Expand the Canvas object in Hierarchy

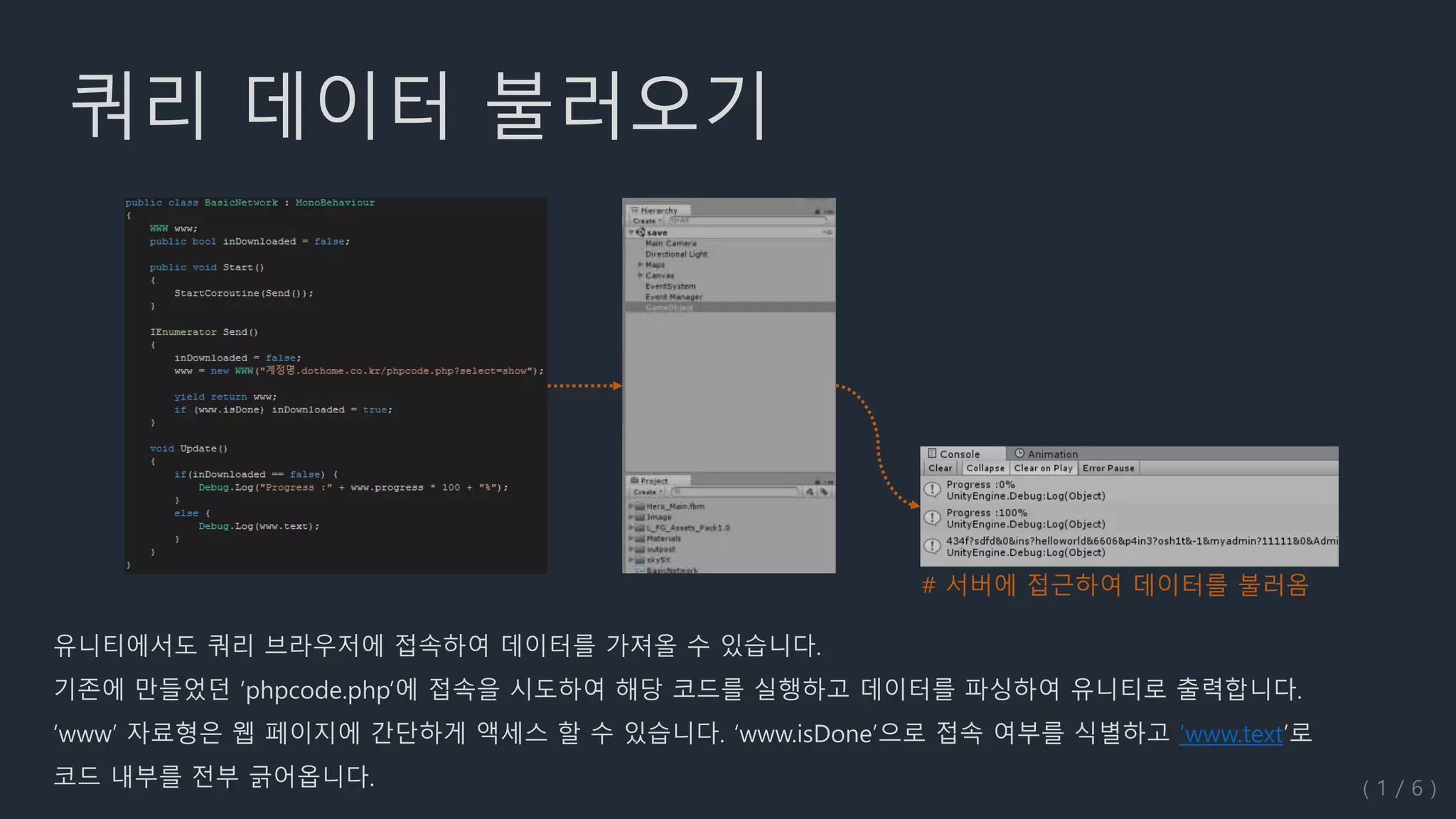(x=640, y=275)
